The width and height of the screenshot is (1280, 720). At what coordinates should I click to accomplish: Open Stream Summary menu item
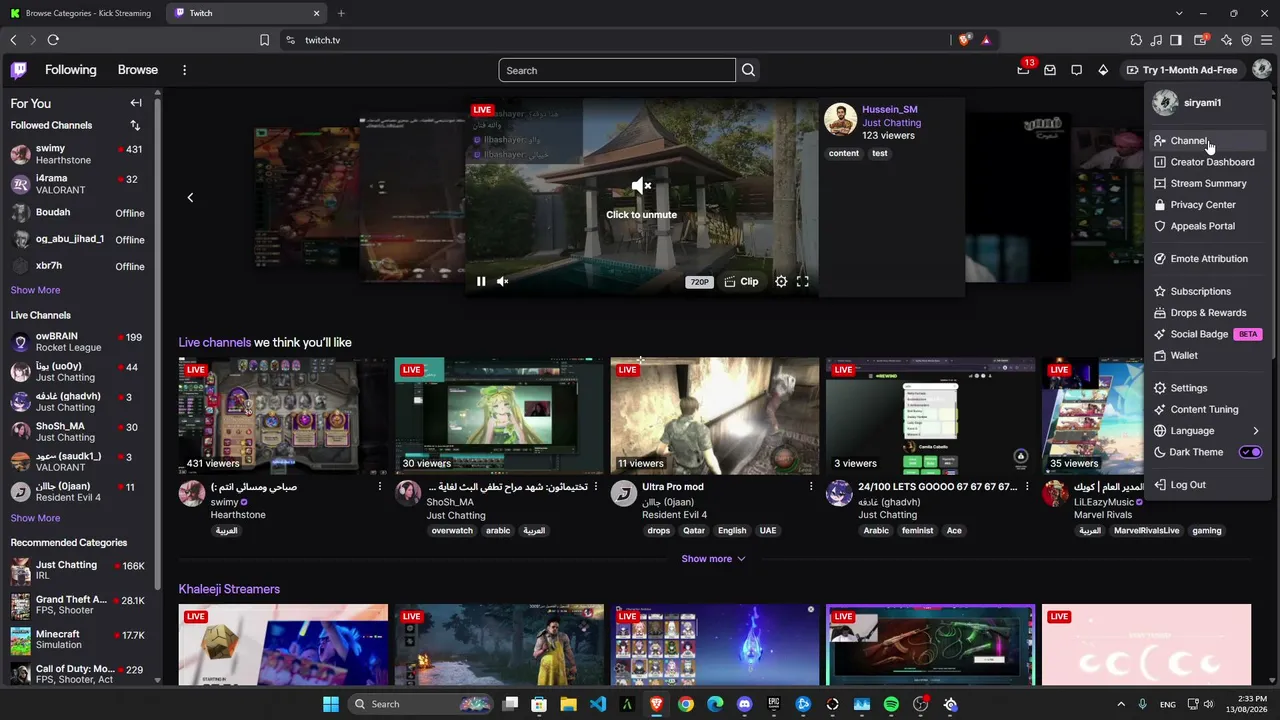tap(1207, 184)
